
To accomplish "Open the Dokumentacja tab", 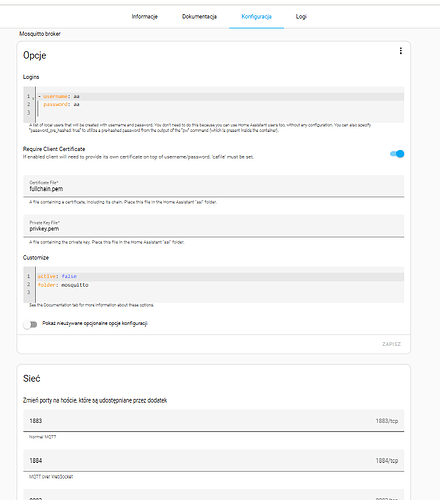I will point(199,17).
